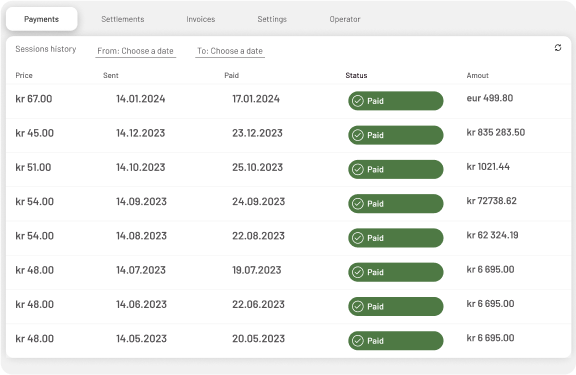
Task: Click the refresh icon in sessions history
Action: [x=558, y=48]
